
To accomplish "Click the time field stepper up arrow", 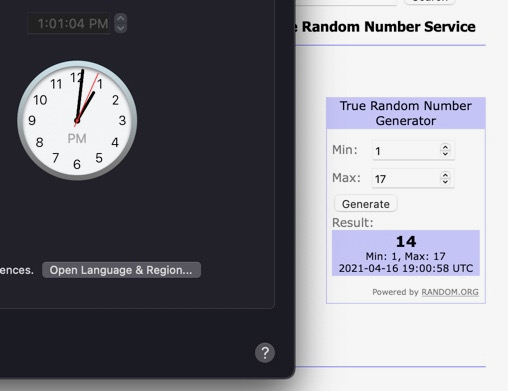I will (121, 19).
